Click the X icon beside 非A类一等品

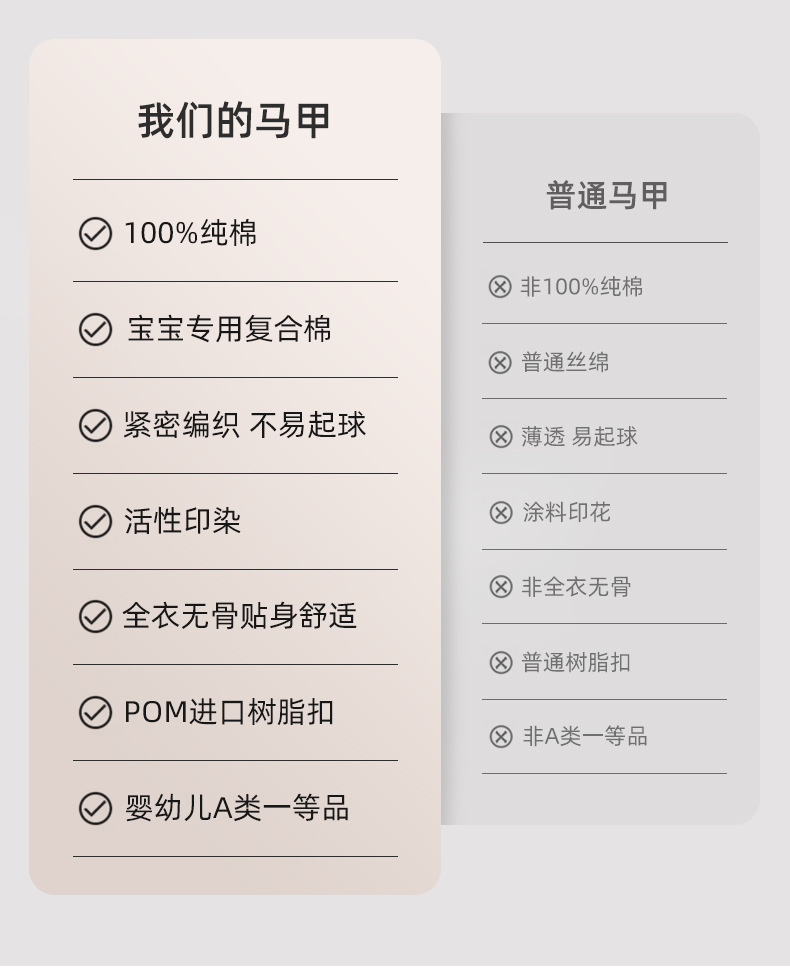(x=500, y=737)
